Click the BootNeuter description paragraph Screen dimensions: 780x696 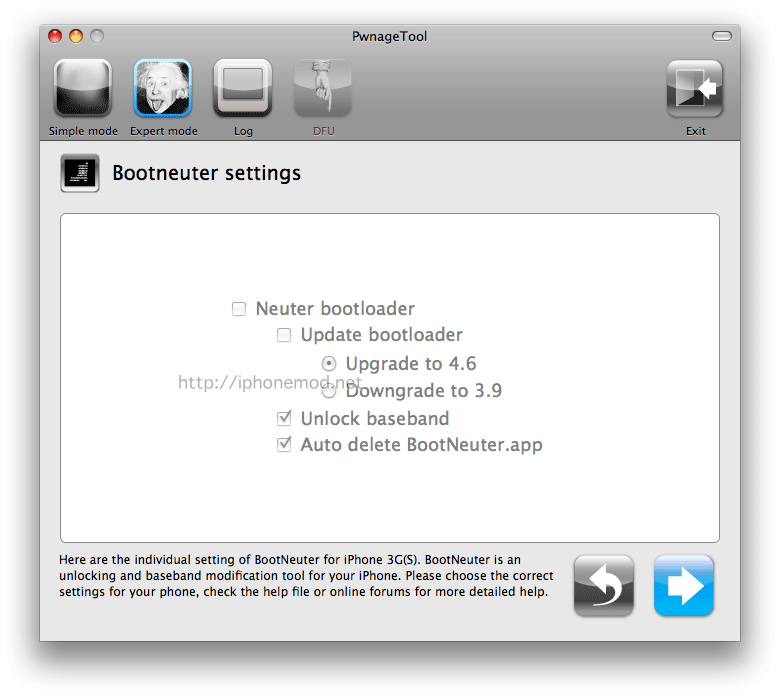coord(306,576)
